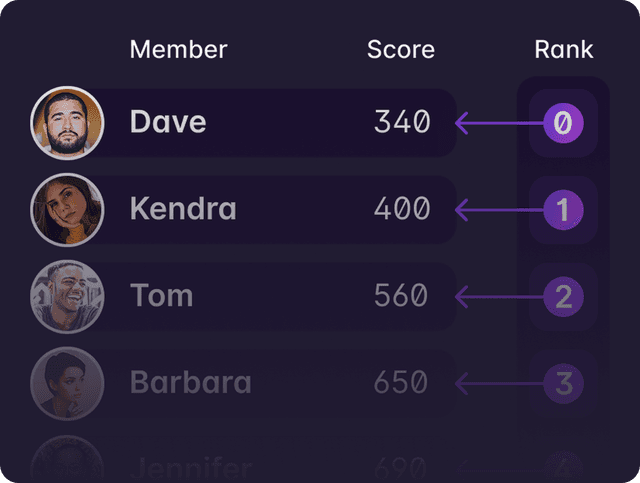Select the name Dave in the list
This screenshot has width=640, height=483.
[x=168, y=122]
